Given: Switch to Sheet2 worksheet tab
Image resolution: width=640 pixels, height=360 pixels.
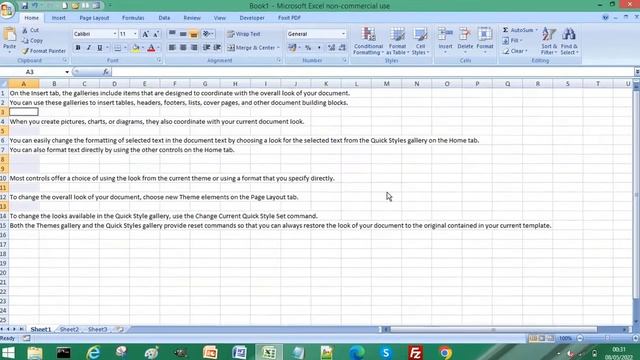Looking at the screenshot, I should pyautogui.click(x=69, y=329).
